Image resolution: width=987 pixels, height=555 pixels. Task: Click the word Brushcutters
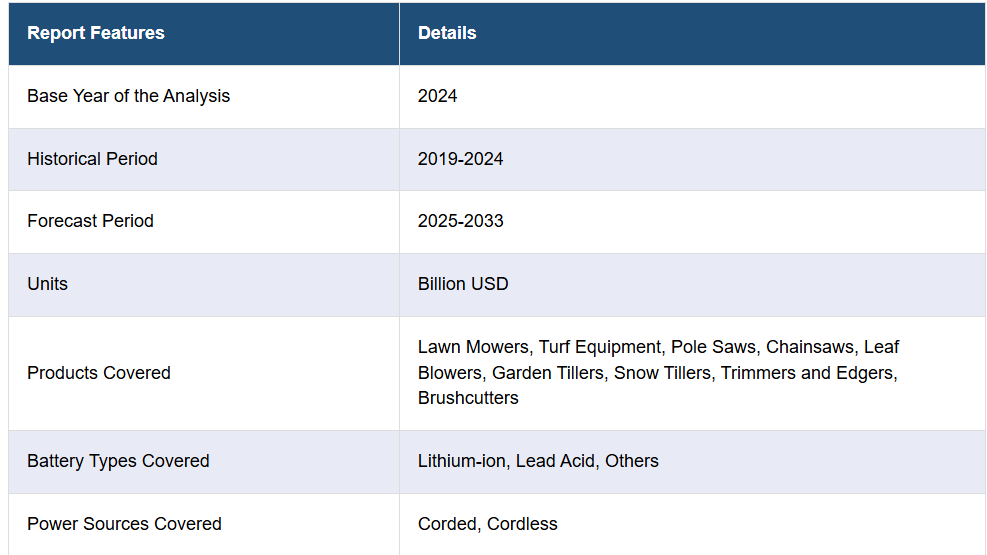point(468,398)
